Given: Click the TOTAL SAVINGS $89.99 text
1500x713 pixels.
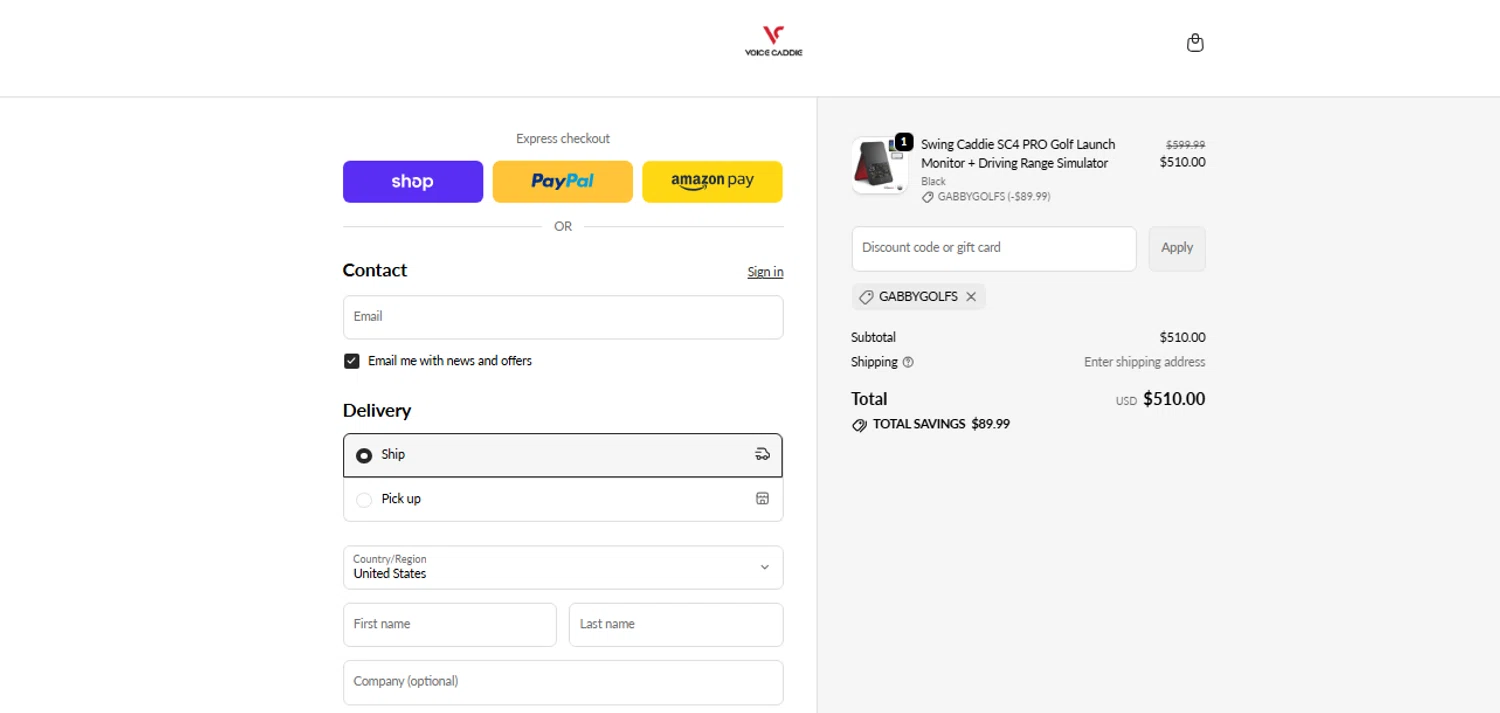Looking at the screenshot, I should coord(941,424).
